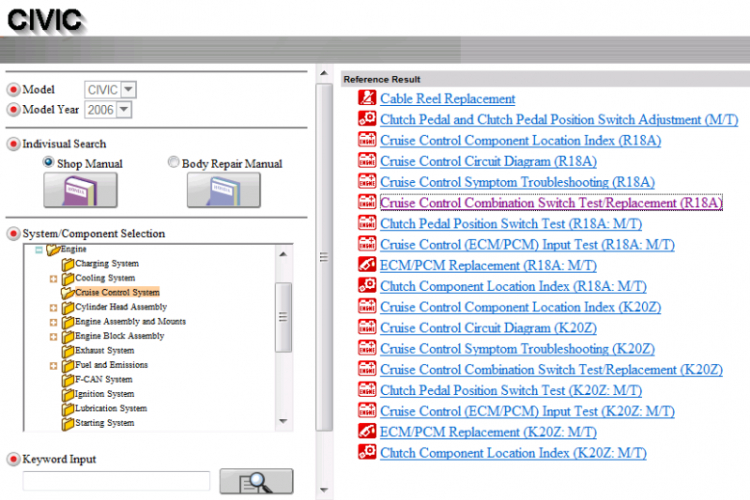Image resolution: width=750 pixels, height=500 pixels.
Task: Click the tree list scroll up arrow
Action: (283, 254)
